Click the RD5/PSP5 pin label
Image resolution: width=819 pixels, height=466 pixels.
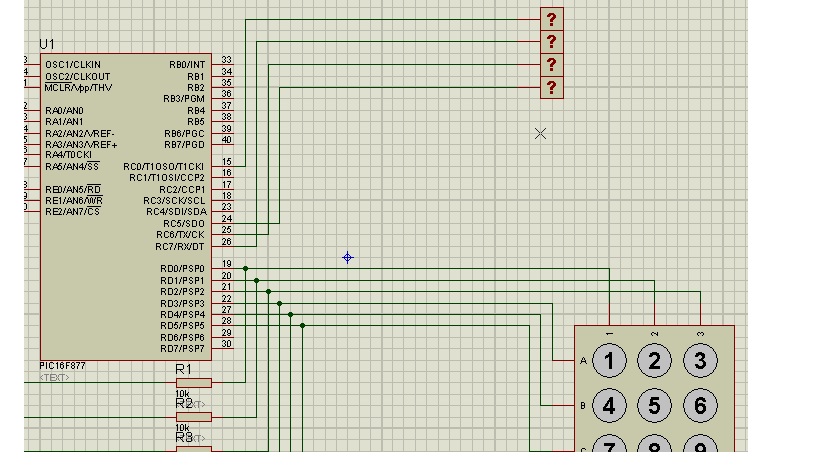click(x=182, y=326)
